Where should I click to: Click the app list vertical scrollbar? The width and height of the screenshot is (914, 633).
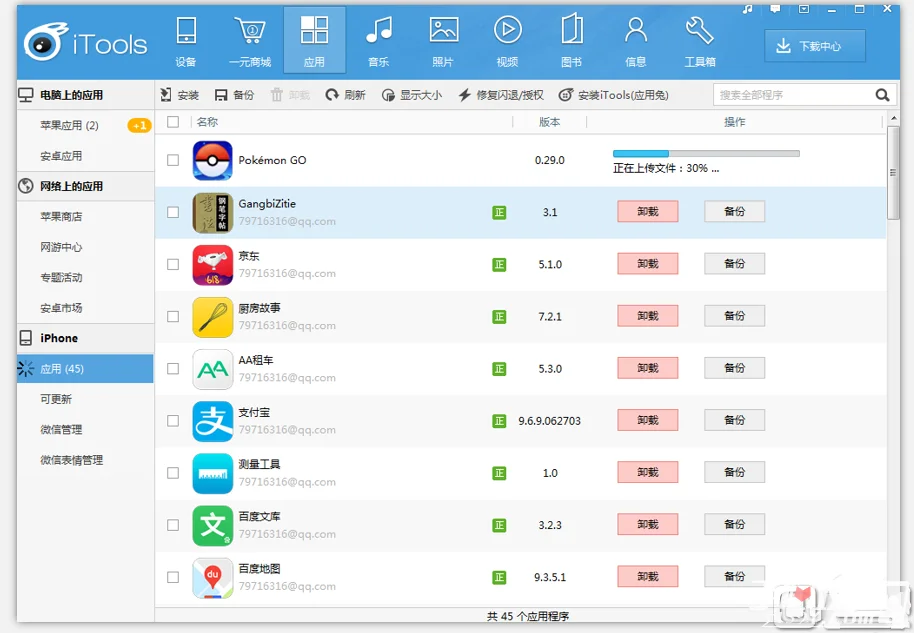tap(893, 173)
